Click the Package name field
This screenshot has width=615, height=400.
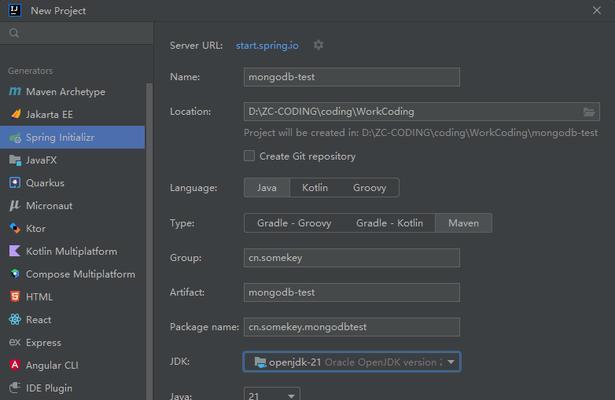pos(352,327)
